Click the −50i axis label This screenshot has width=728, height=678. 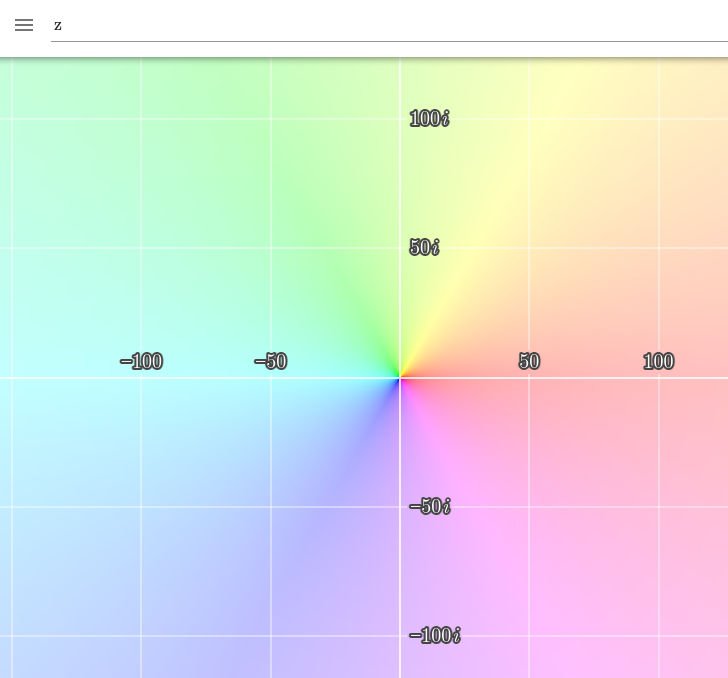430,506
